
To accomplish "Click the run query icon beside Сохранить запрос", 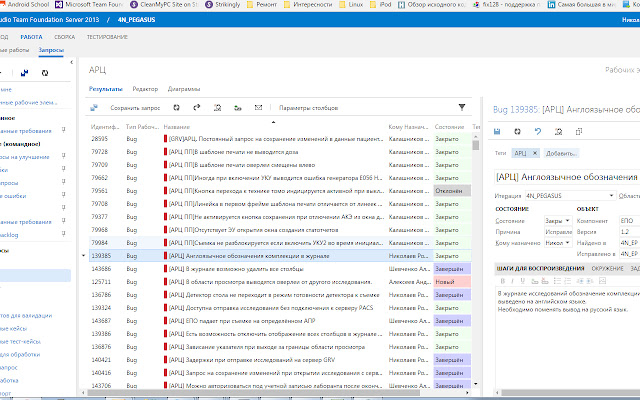I will point(94,108).
